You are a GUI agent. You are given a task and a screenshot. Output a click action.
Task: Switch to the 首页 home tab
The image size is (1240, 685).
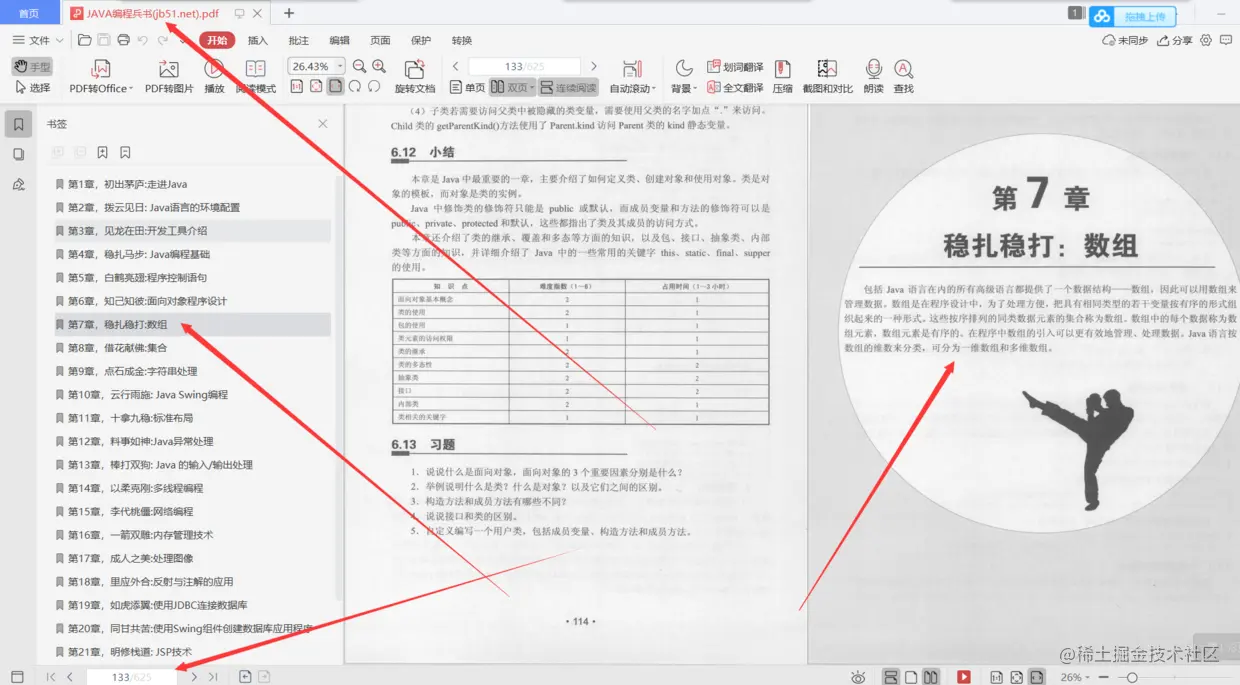point(29,13)
